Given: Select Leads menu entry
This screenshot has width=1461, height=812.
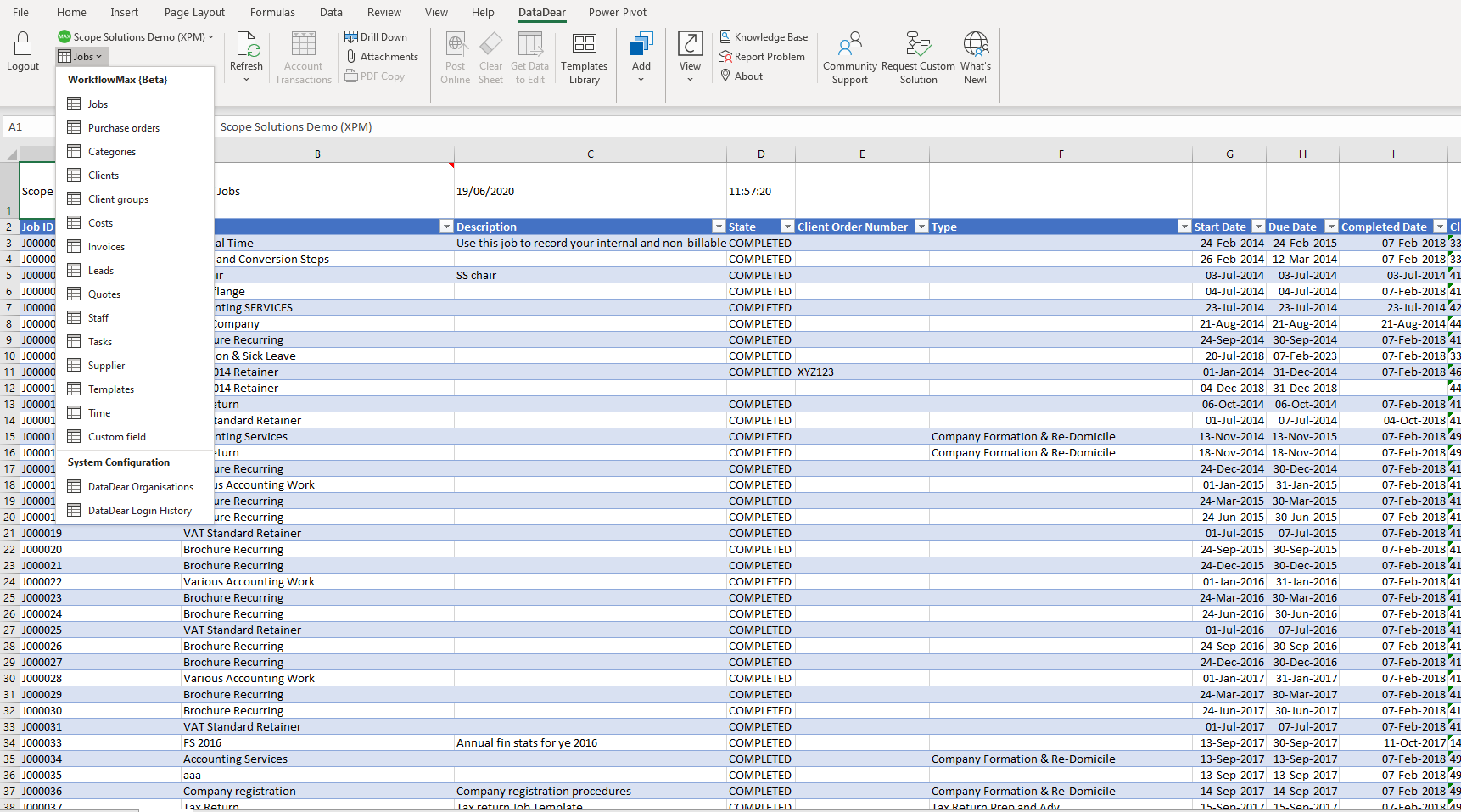Looking at the screenshot, I should [135, 271].
